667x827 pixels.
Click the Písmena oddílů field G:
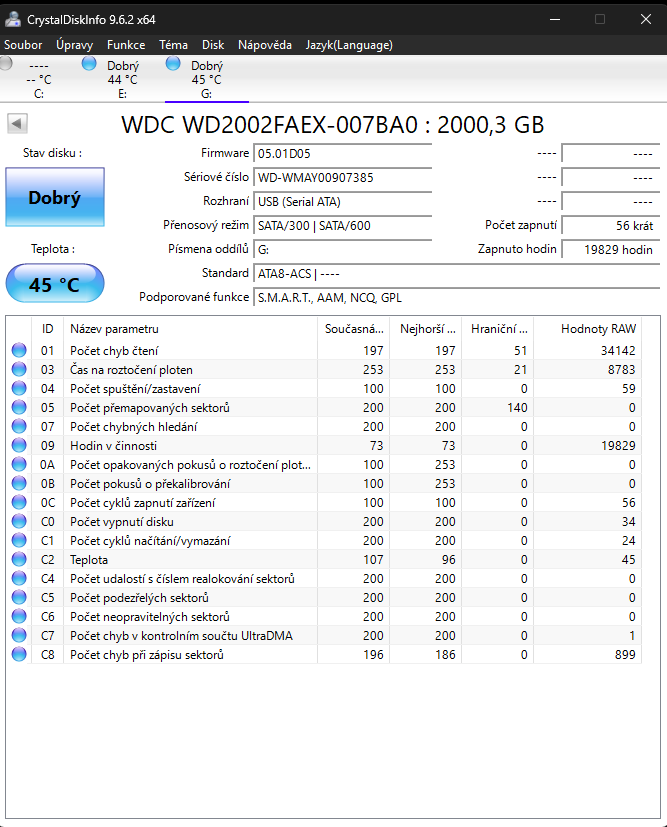pyautogui.click(x=342, y=249)
